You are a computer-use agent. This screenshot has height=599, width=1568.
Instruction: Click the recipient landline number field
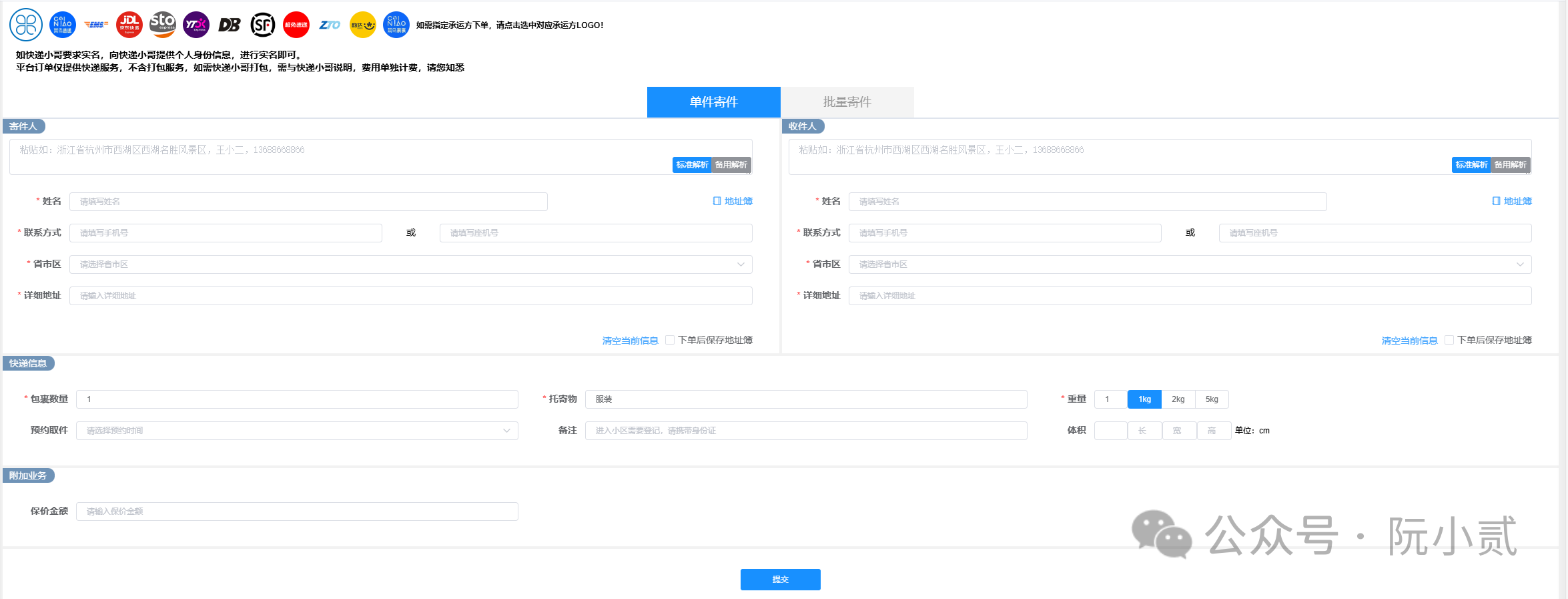coord(1375,233)
